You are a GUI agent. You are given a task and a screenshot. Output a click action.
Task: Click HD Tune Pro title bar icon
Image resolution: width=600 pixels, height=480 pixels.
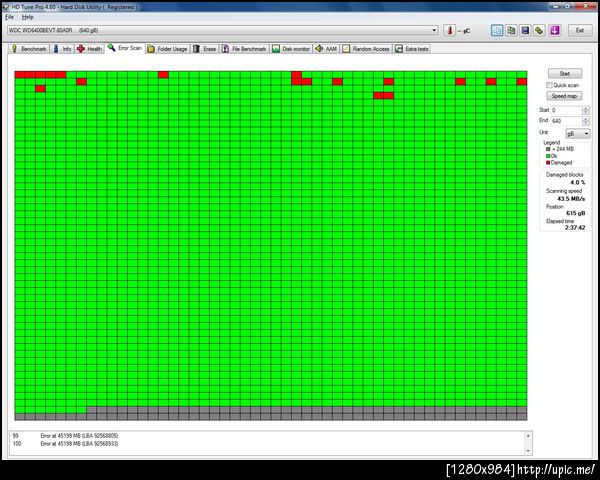click(6, 7)
